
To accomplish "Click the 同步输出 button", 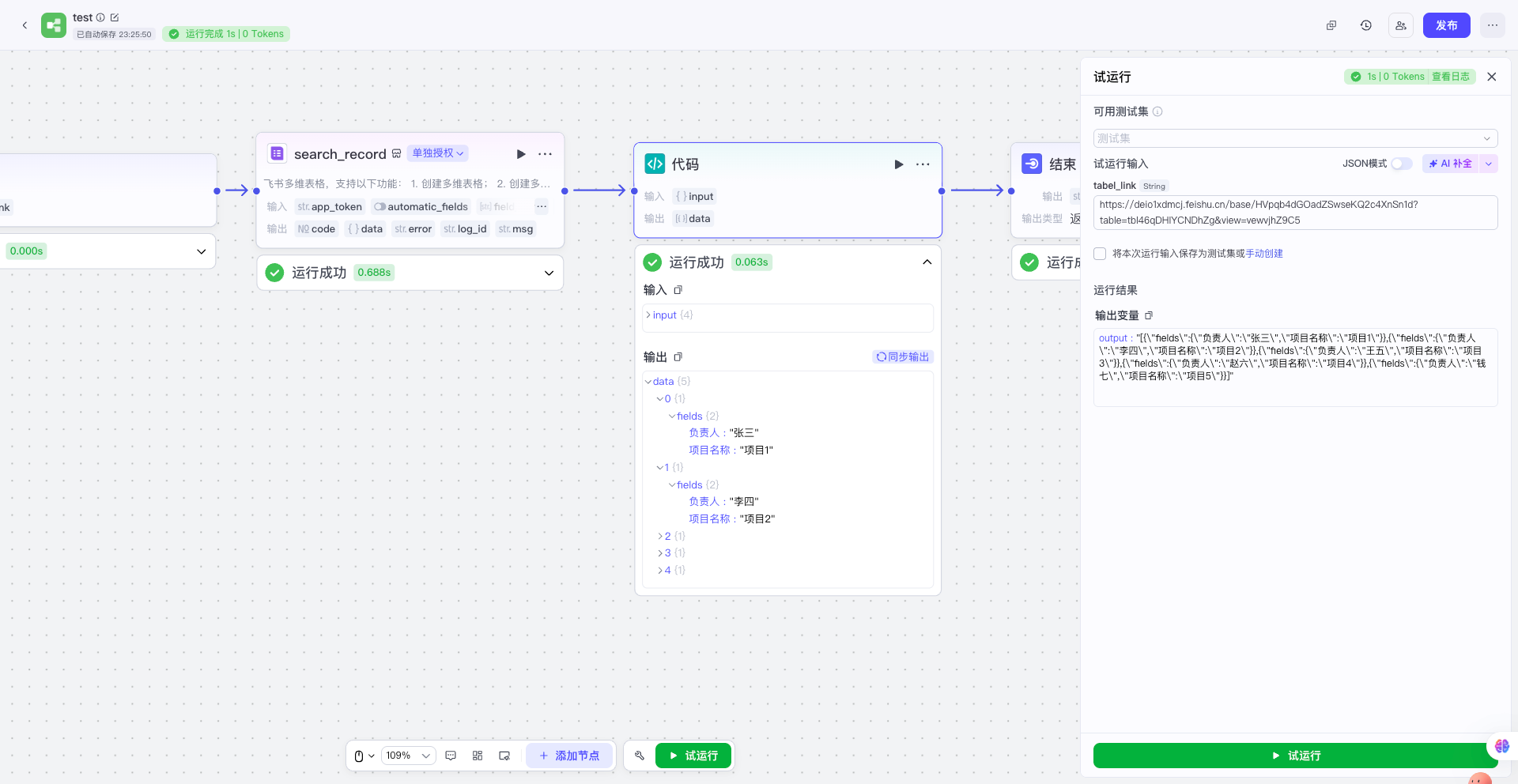I will [x=902, y=357].
